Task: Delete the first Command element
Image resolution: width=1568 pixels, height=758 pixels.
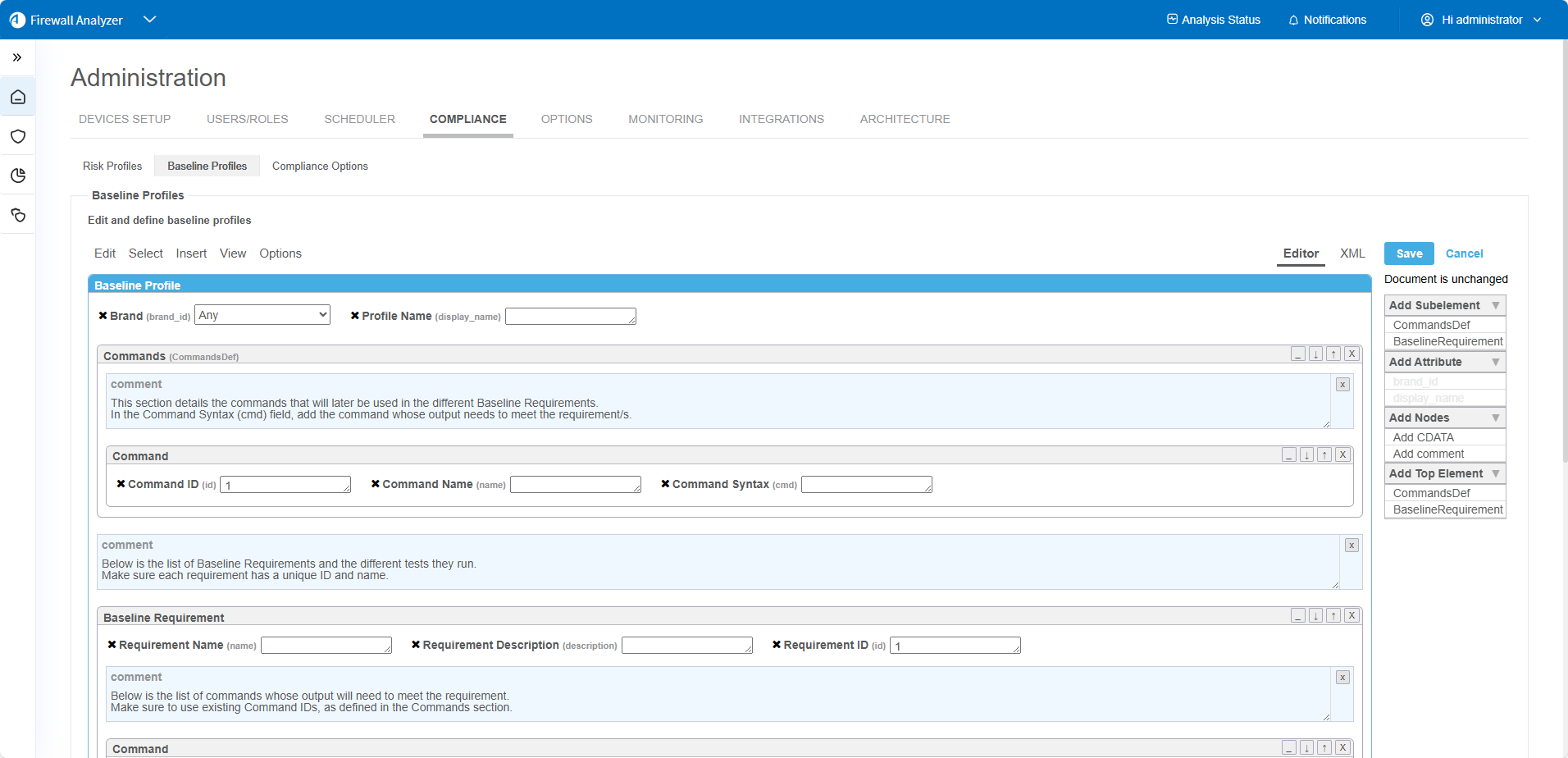Action: (1342, 455)
